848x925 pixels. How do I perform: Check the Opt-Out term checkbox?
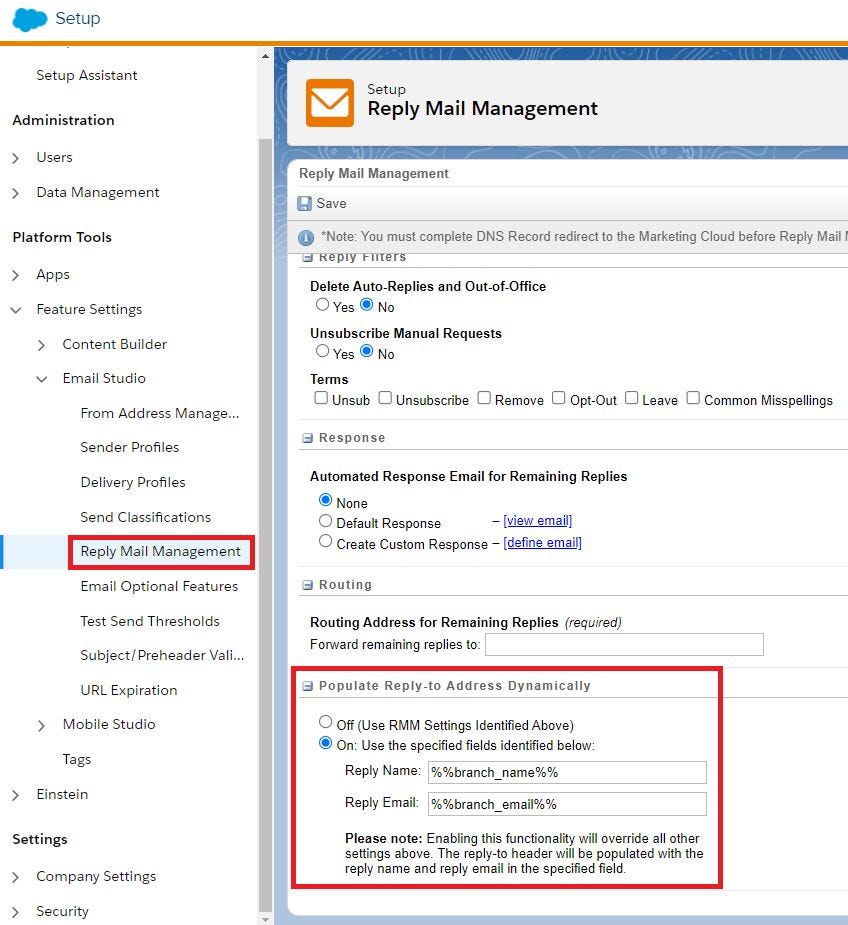click(558, 398)
